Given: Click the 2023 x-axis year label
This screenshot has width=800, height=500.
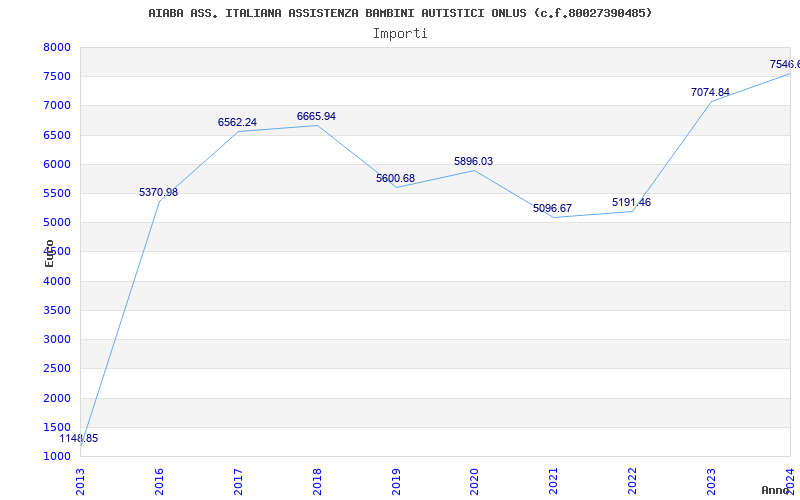Looking at the screenshot, I should 711,482.
